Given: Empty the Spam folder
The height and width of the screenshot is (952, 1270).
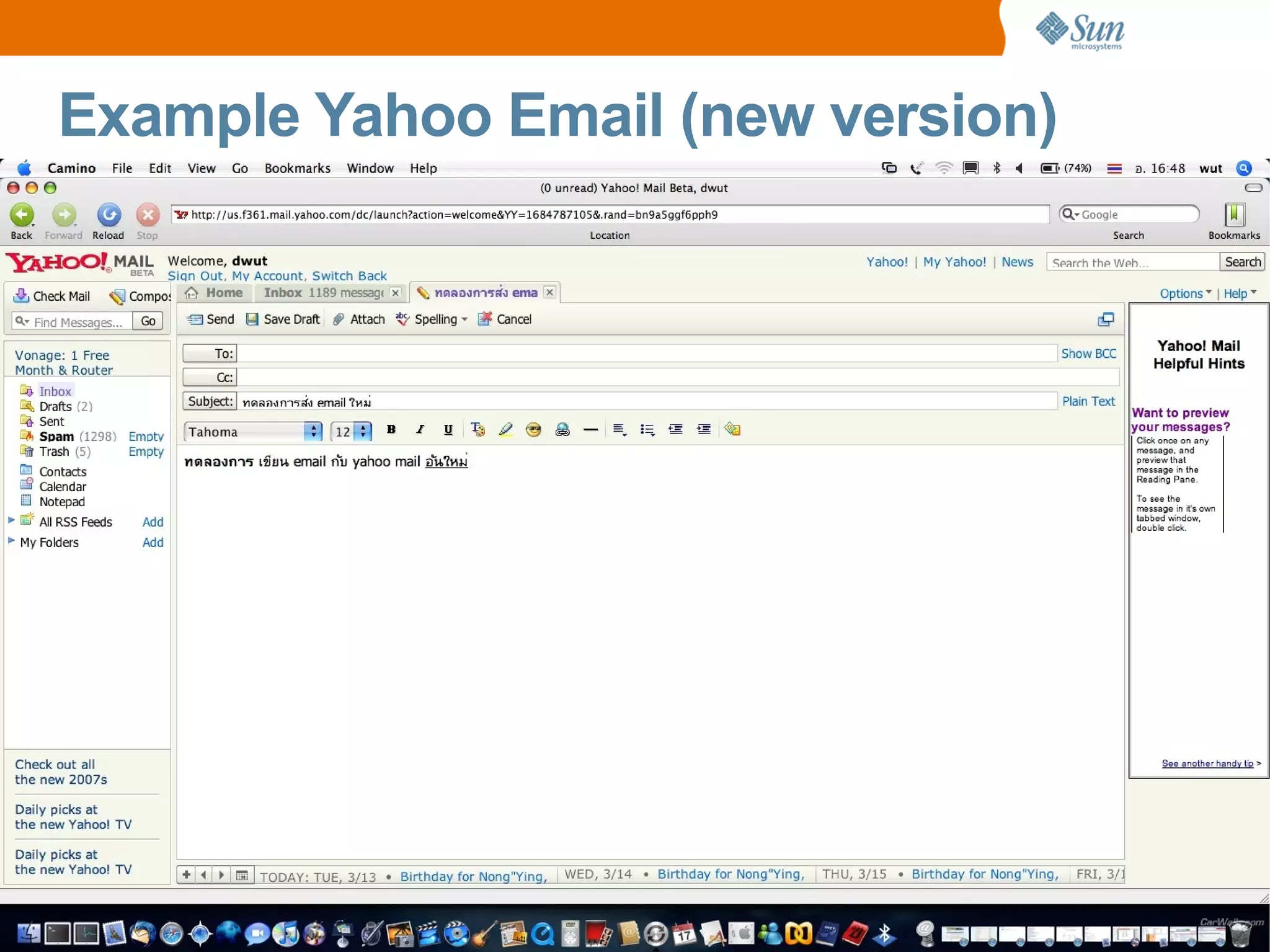Looking at the screenshot, I should 146,437.
